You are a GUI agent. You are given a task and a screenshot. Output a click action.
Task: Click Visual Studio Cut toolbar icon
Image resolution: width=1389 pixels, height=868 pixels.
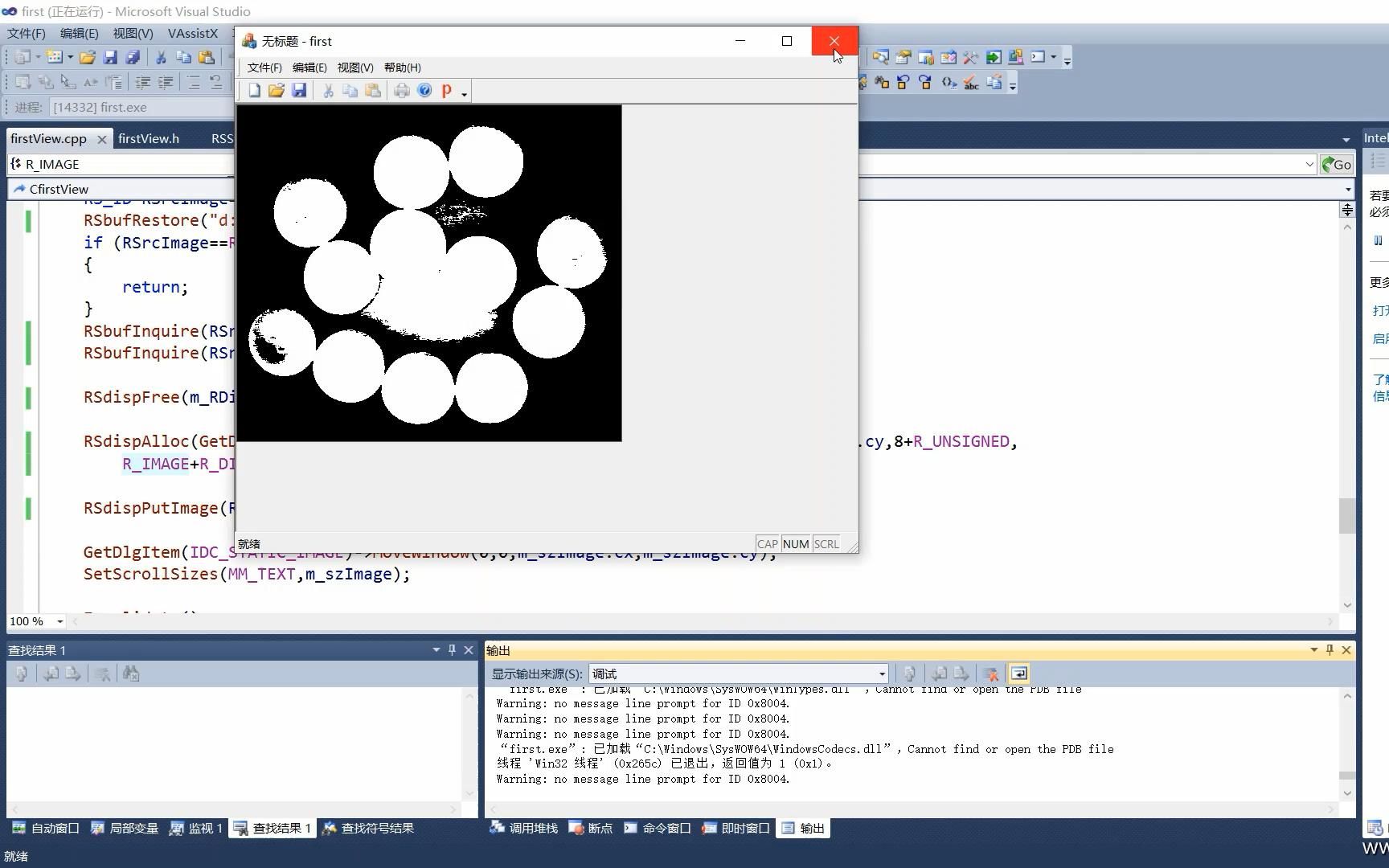pyautogui.click(x=161, y=57)
